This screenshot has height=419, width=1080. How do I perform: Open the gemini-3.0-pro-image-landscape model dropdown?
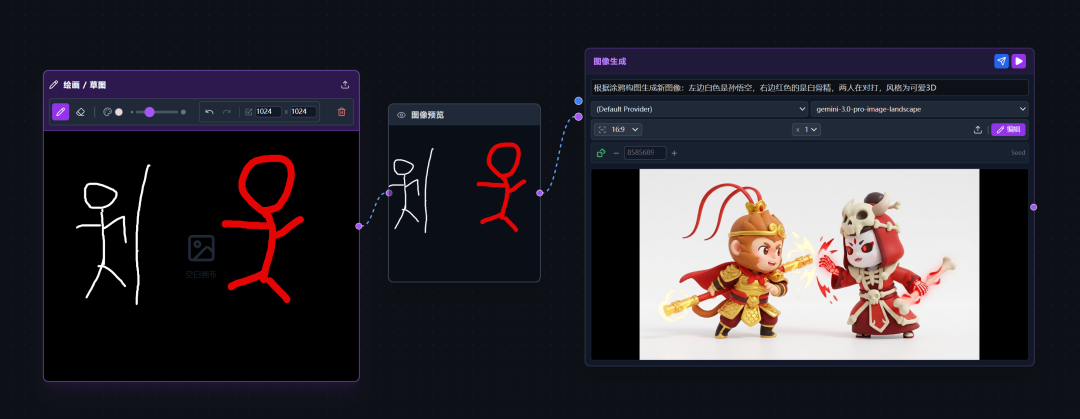(x=920, y=109)
